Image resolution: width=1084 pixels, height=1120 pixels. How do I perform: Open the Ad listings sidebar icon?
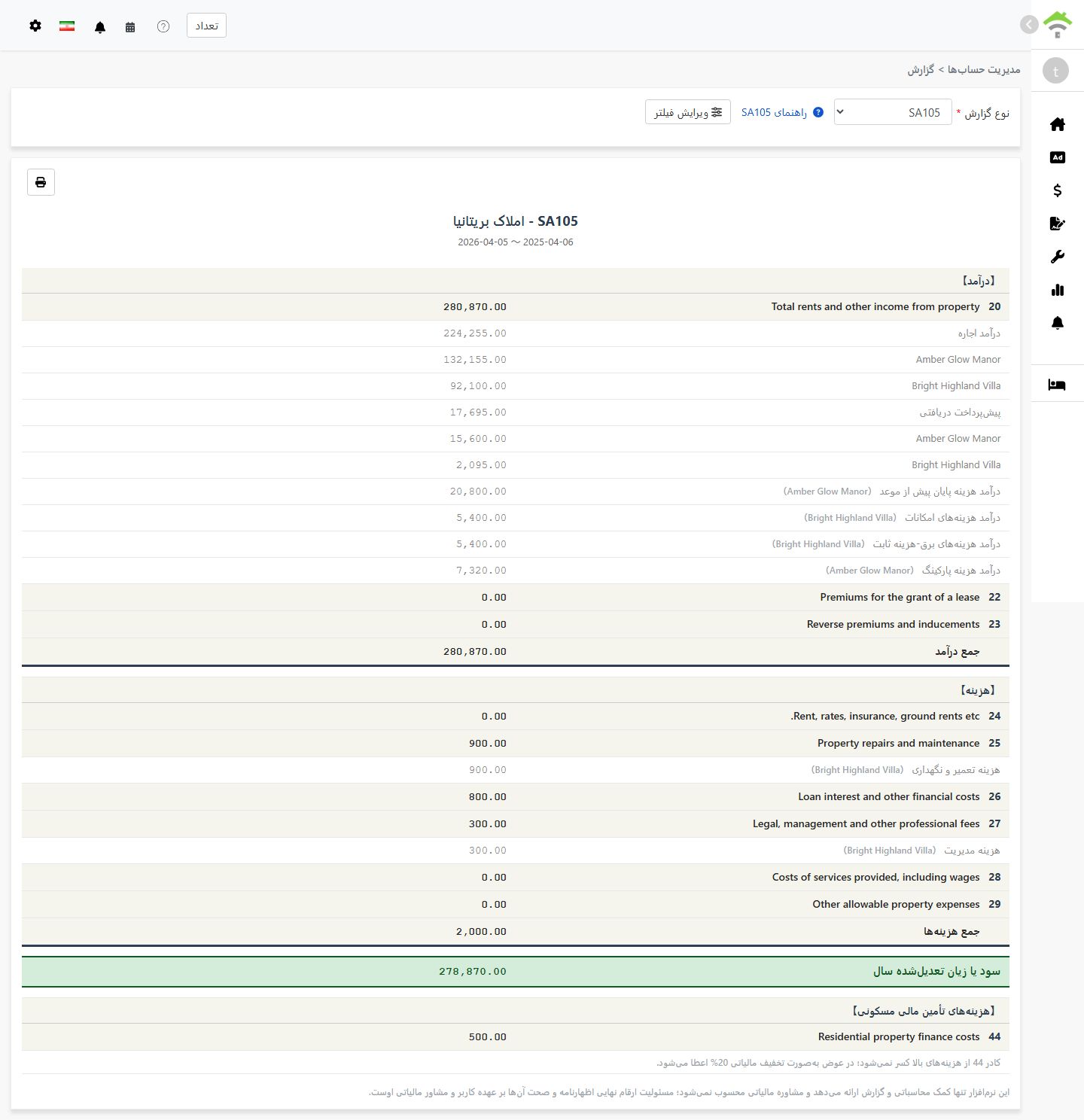point(1057,157)
